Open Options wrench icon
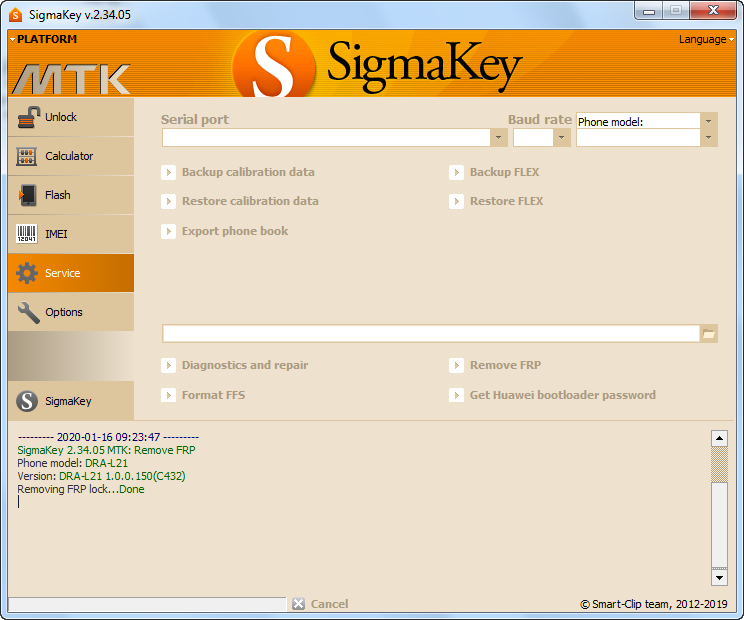744x620 pixels. 28,313
